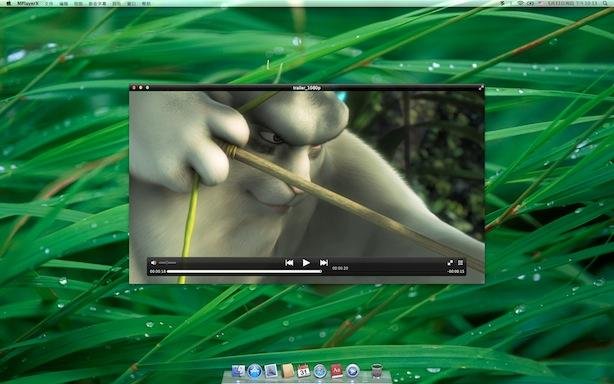Open Finder from the dock
614x384 pixels.
pyautogui.click(x=238, y=371)
